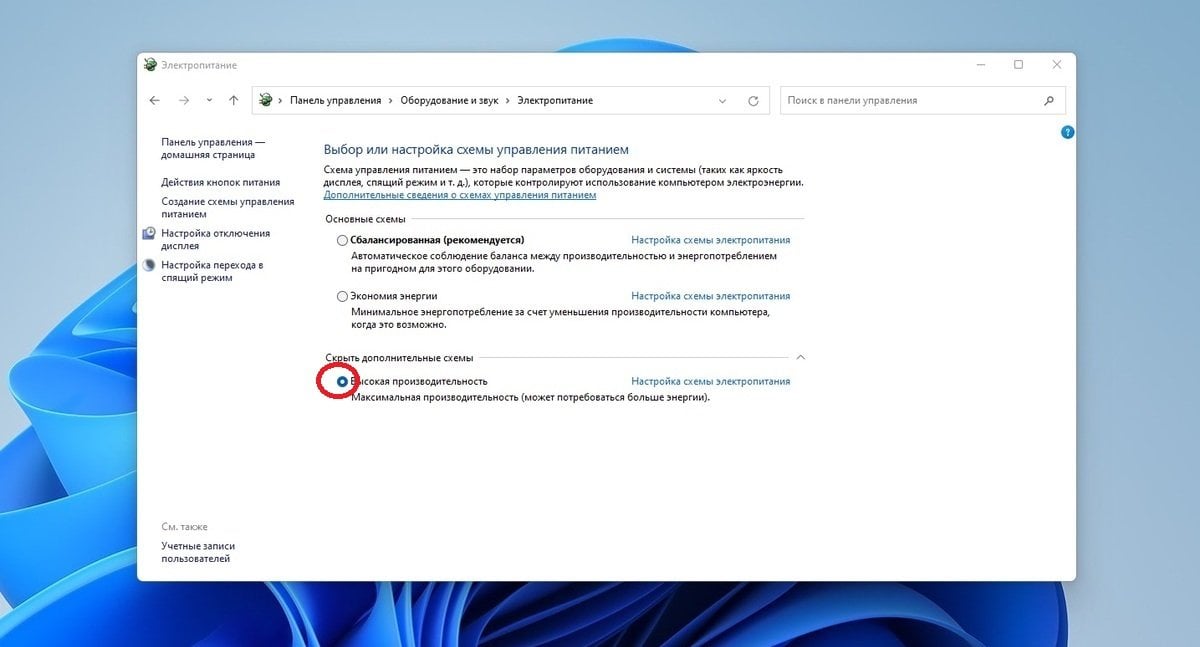The height and width of the screenshot is (647, 1200).
Task: Click the power plug icon in the address bar
Action: tap(266, 100)
